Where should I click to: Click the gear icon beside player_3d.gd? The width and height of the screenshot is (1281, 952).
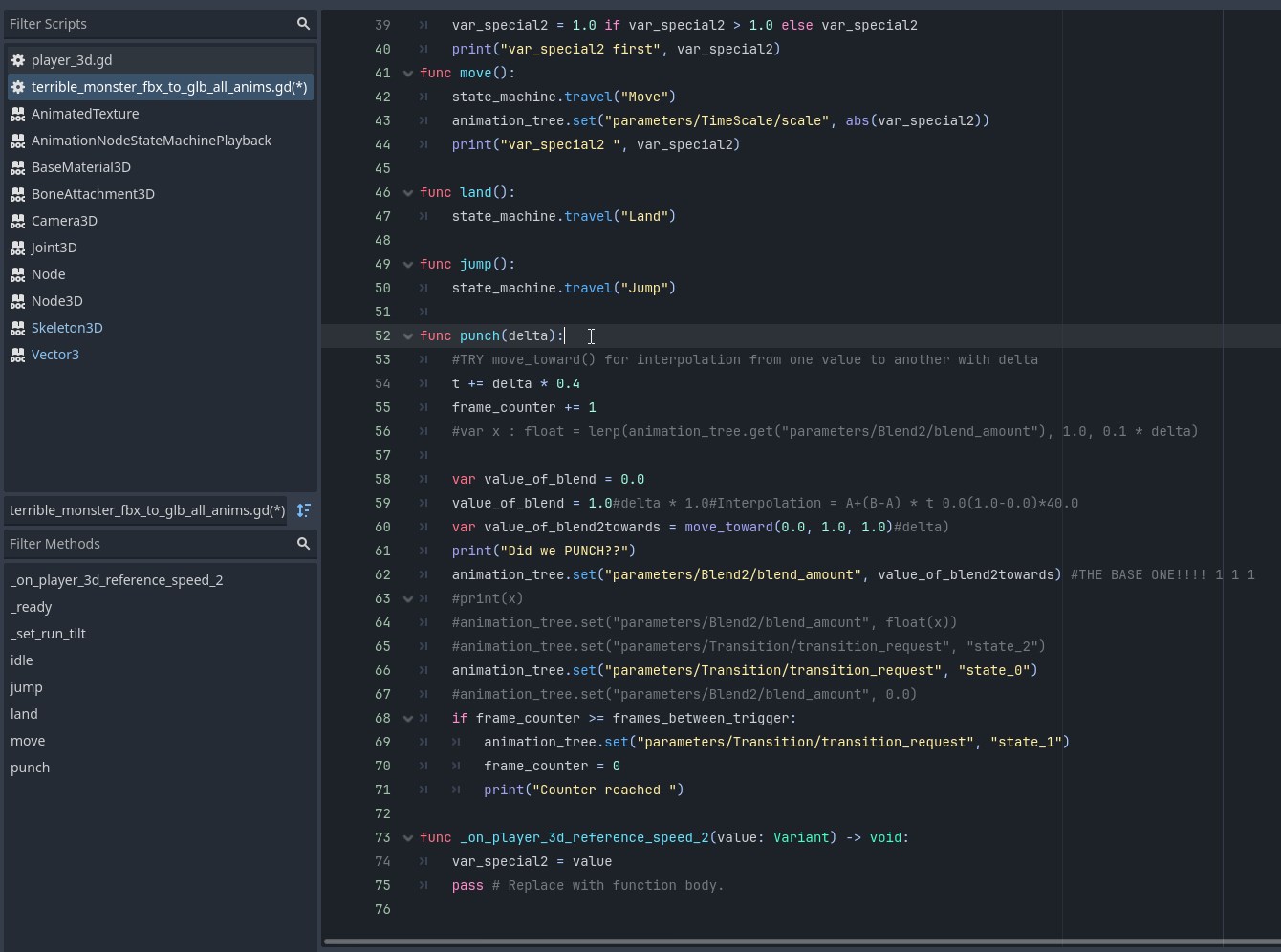point(18,60)
